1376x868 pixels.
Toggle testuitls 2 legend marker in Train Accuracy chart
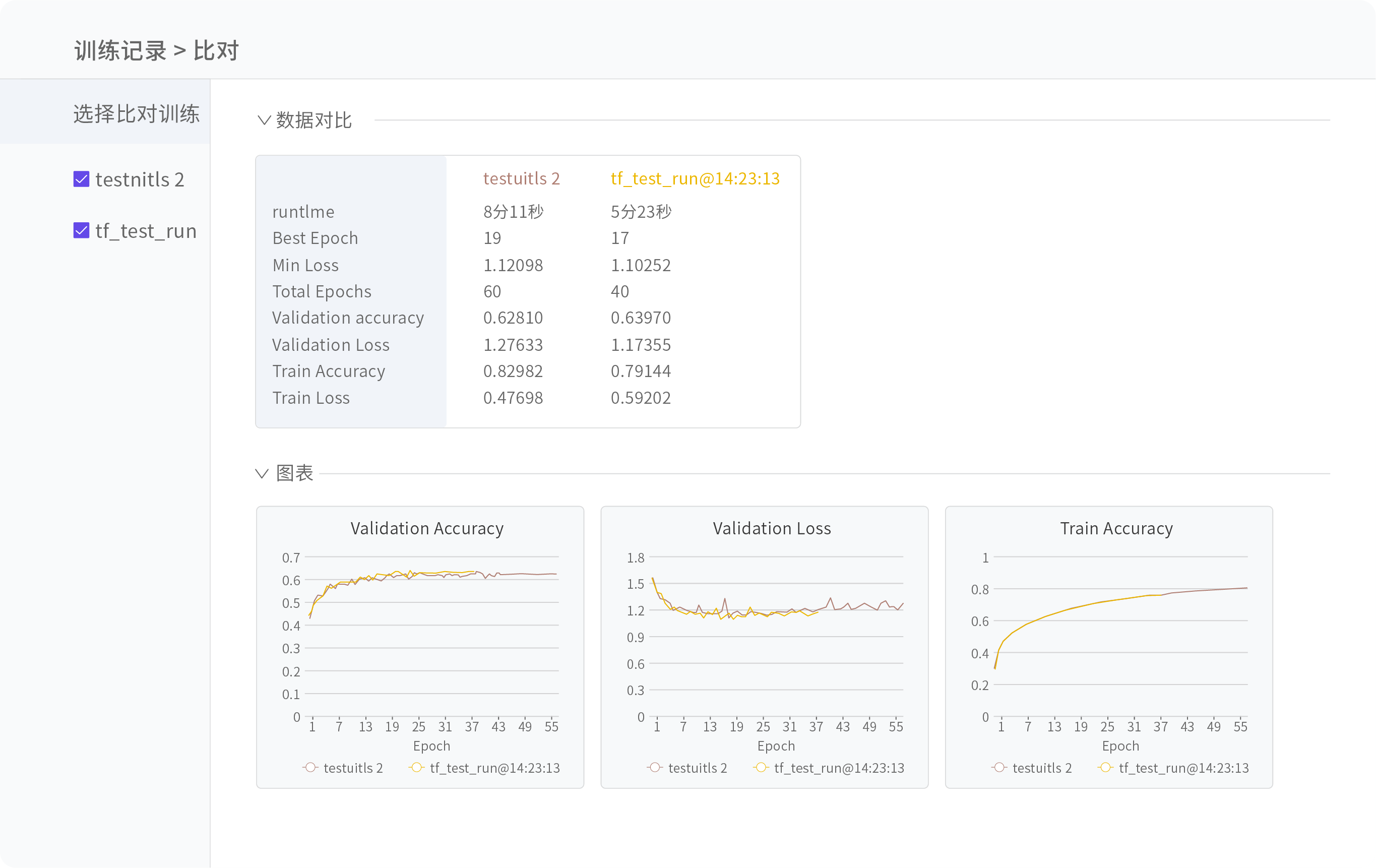999,767
